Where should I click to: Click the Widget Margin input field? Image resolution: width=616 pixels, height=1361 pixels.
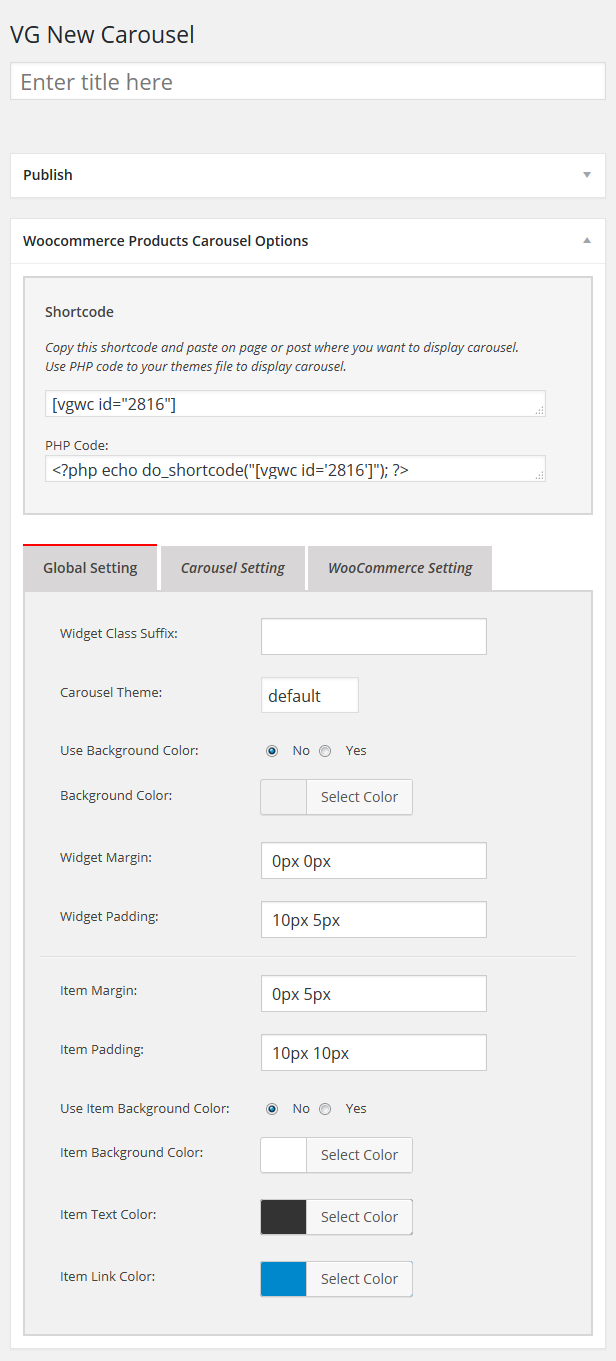tap(373, 860)
